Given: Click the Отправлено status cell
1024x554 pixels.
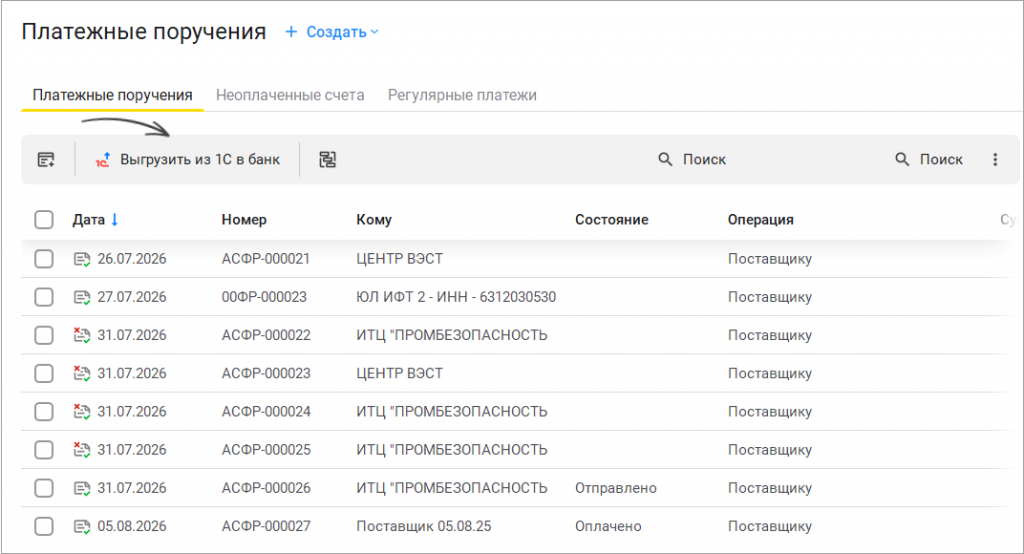Looking at the screenshot, I should [616, 488].
